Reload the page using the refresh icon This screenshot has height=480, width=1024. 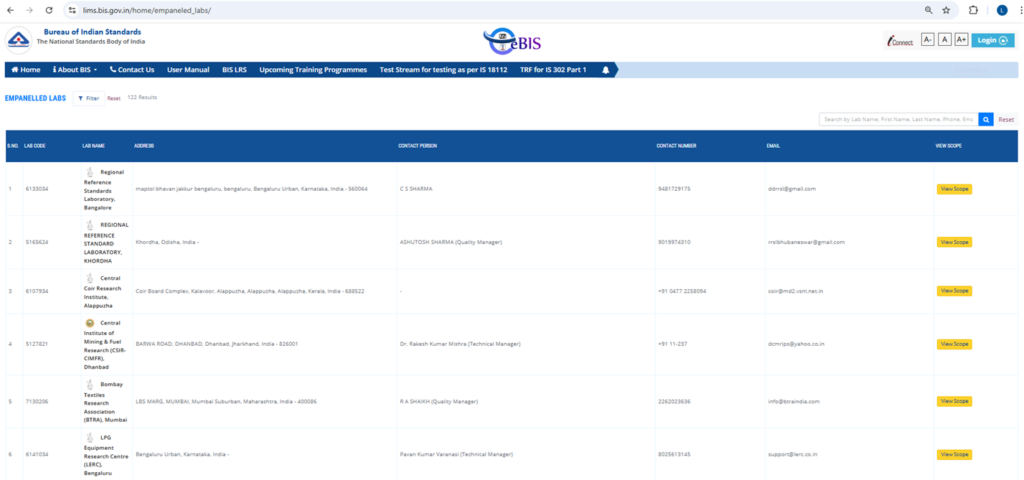click(x=51, y=10)
